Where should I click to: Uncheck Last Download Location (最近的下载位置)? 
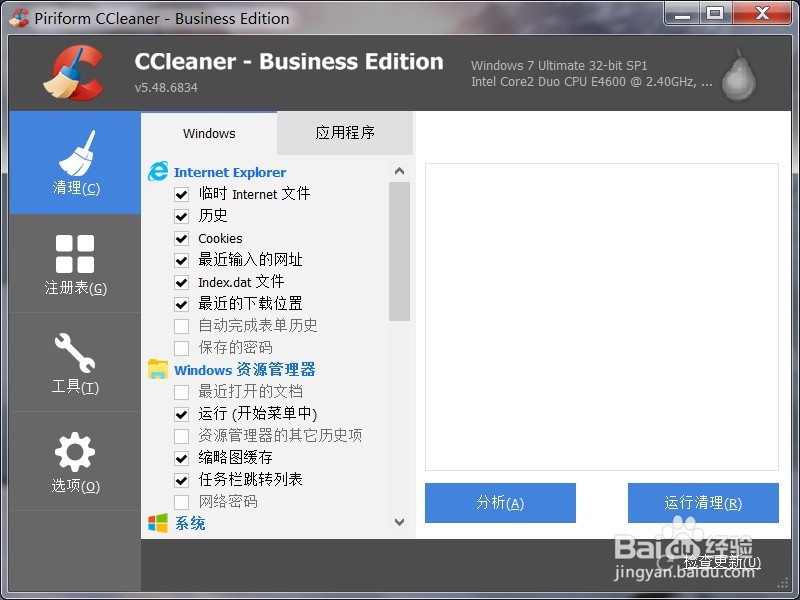coord(182,304)
